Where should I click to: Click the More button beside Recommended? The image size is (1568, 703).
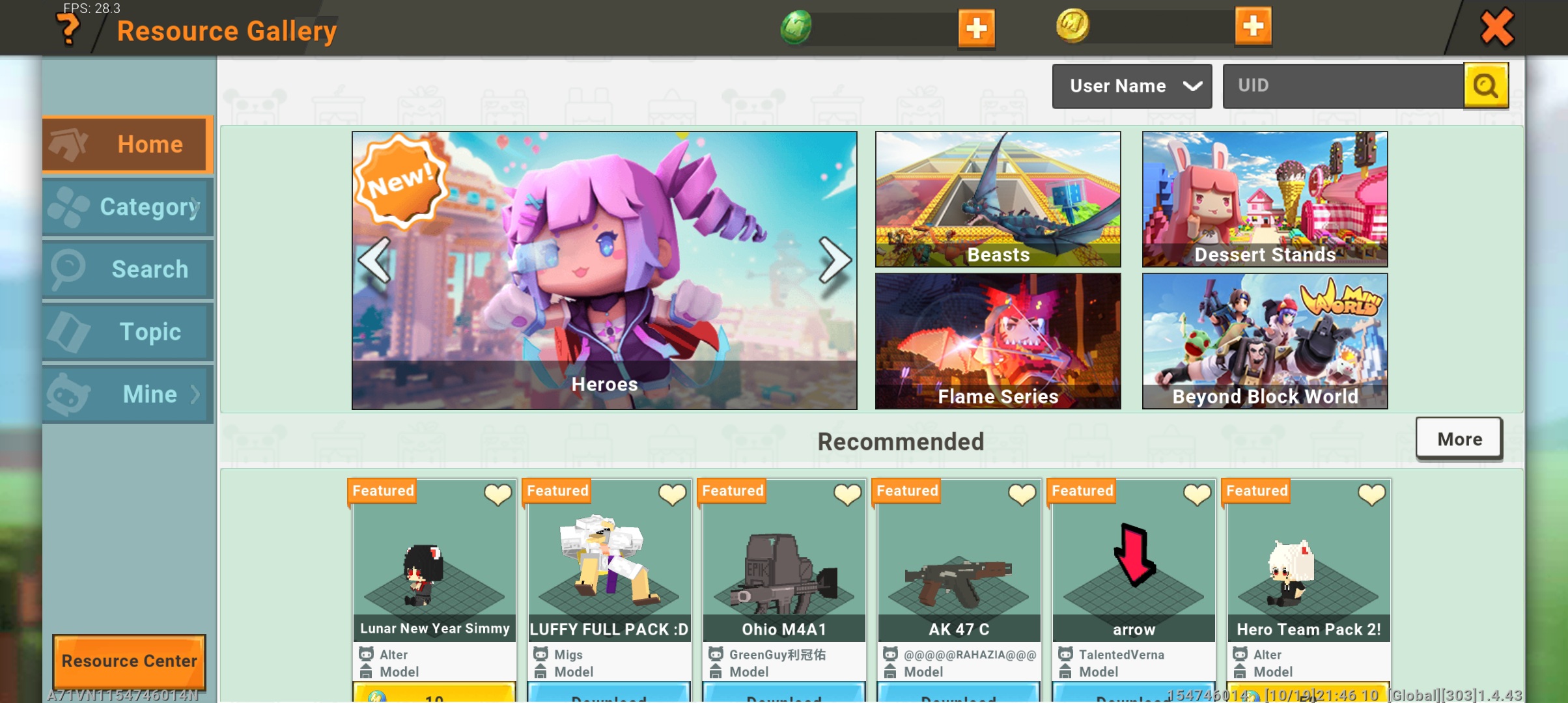coord(1459,439)
